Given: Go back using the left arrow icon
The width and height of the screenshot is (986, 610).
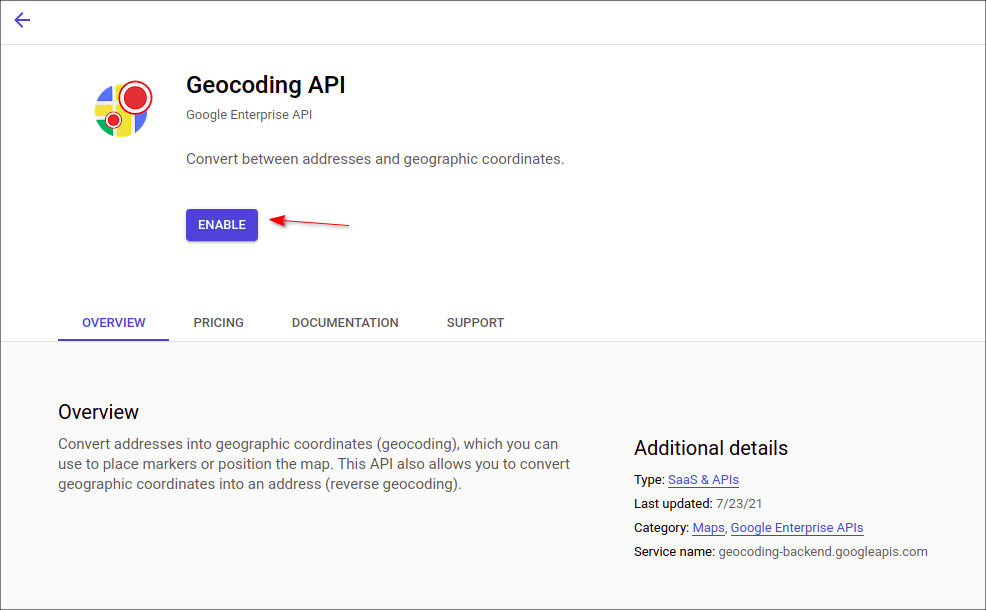Looking at the screenshot, I should pyautogui.click(x=22, y=20).
